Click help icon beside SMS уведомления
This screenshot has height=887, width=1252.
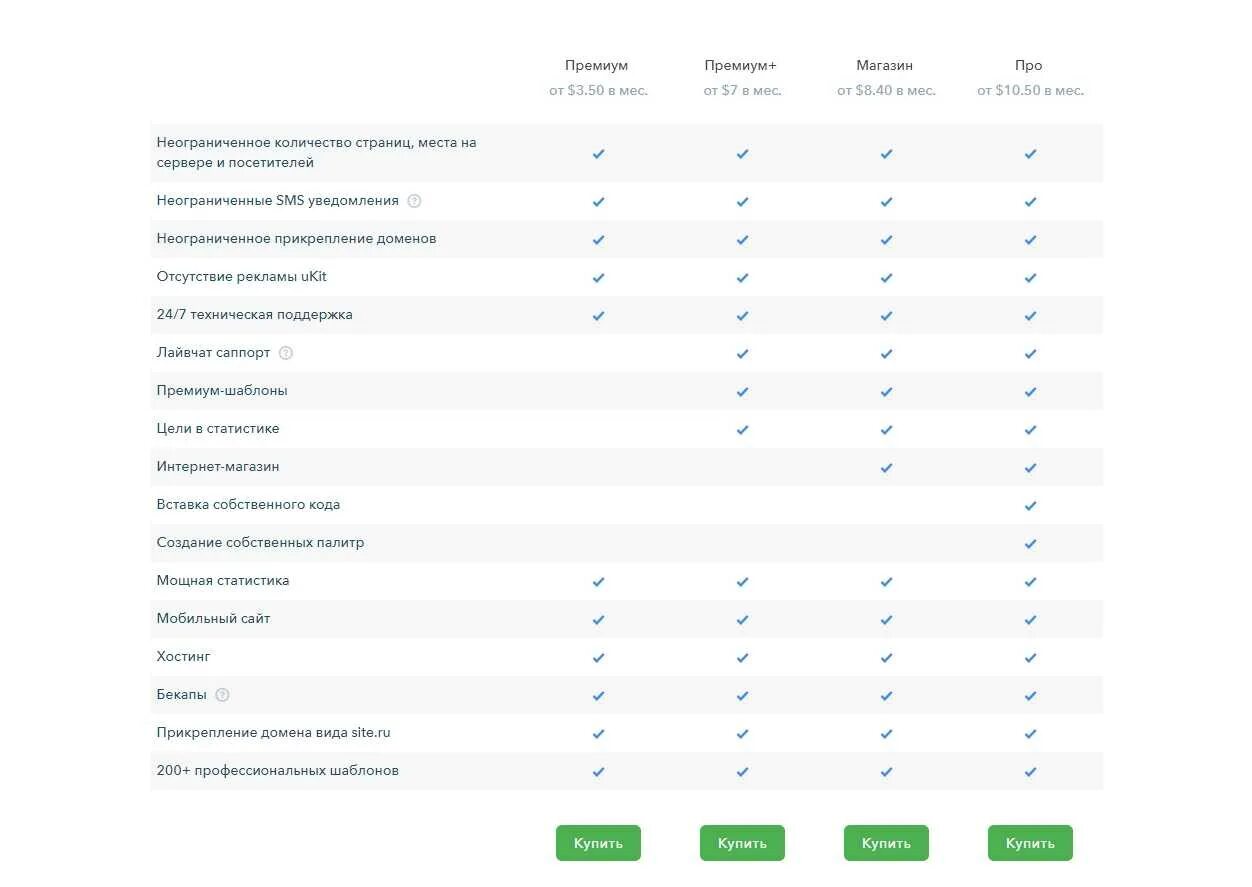point(414,201)
